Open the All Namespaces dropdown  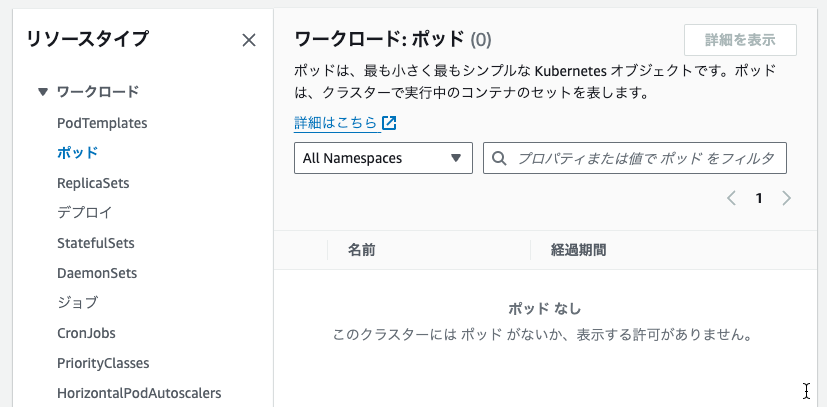383,158
